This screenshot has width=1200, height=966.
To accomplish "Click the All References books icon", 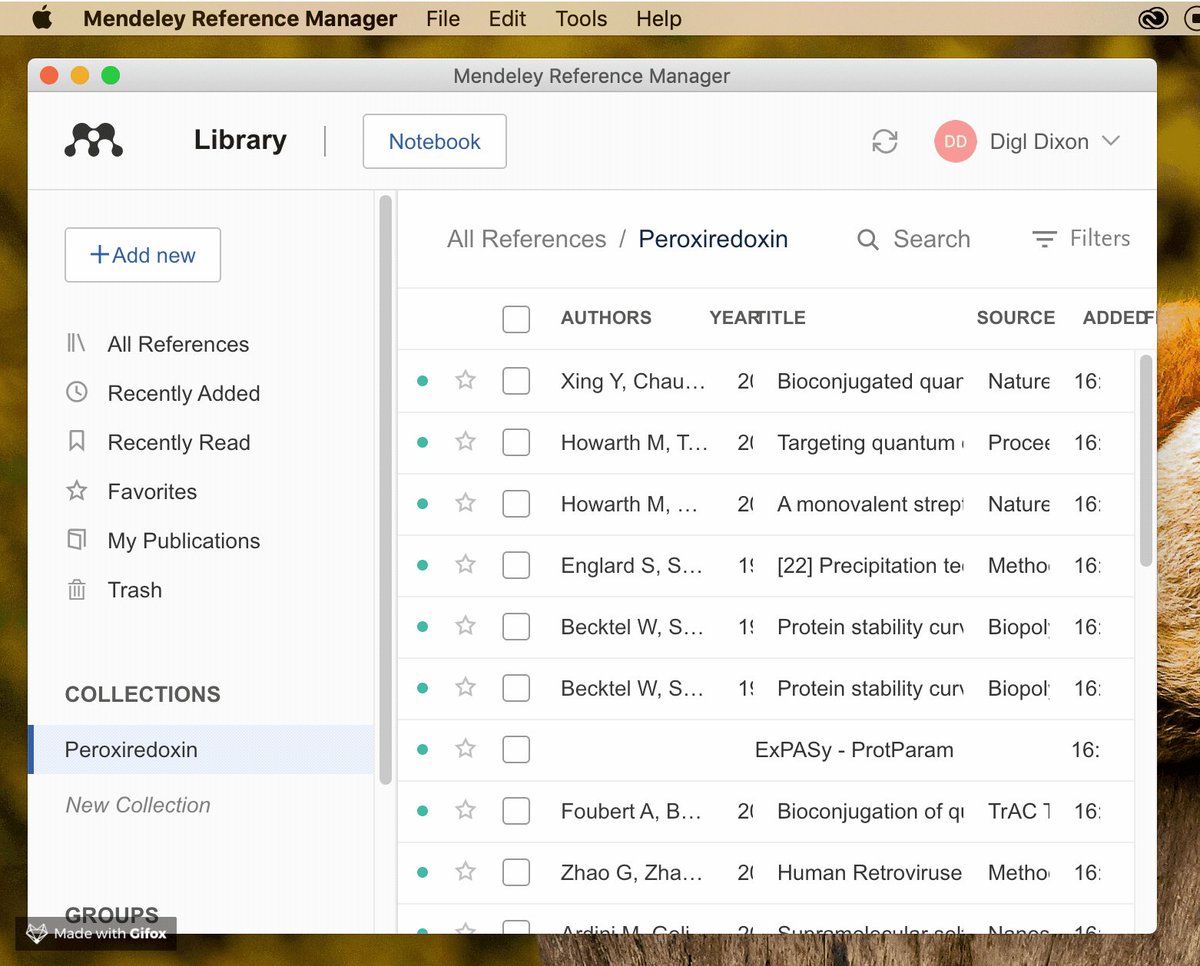I will [x=76, y=344].
